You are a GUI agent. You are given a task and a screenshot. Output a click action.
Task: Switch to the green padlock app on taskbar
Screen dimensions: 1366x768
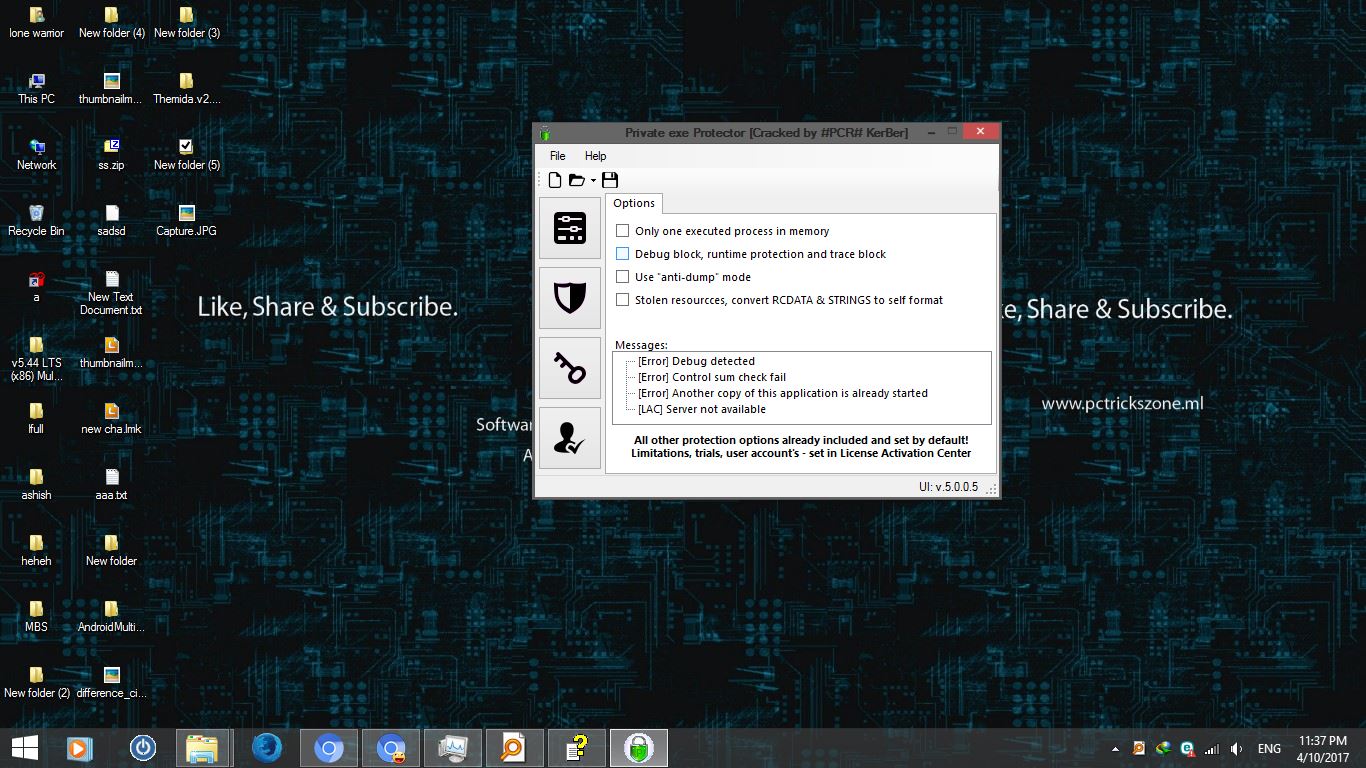[x=639, y=748]
